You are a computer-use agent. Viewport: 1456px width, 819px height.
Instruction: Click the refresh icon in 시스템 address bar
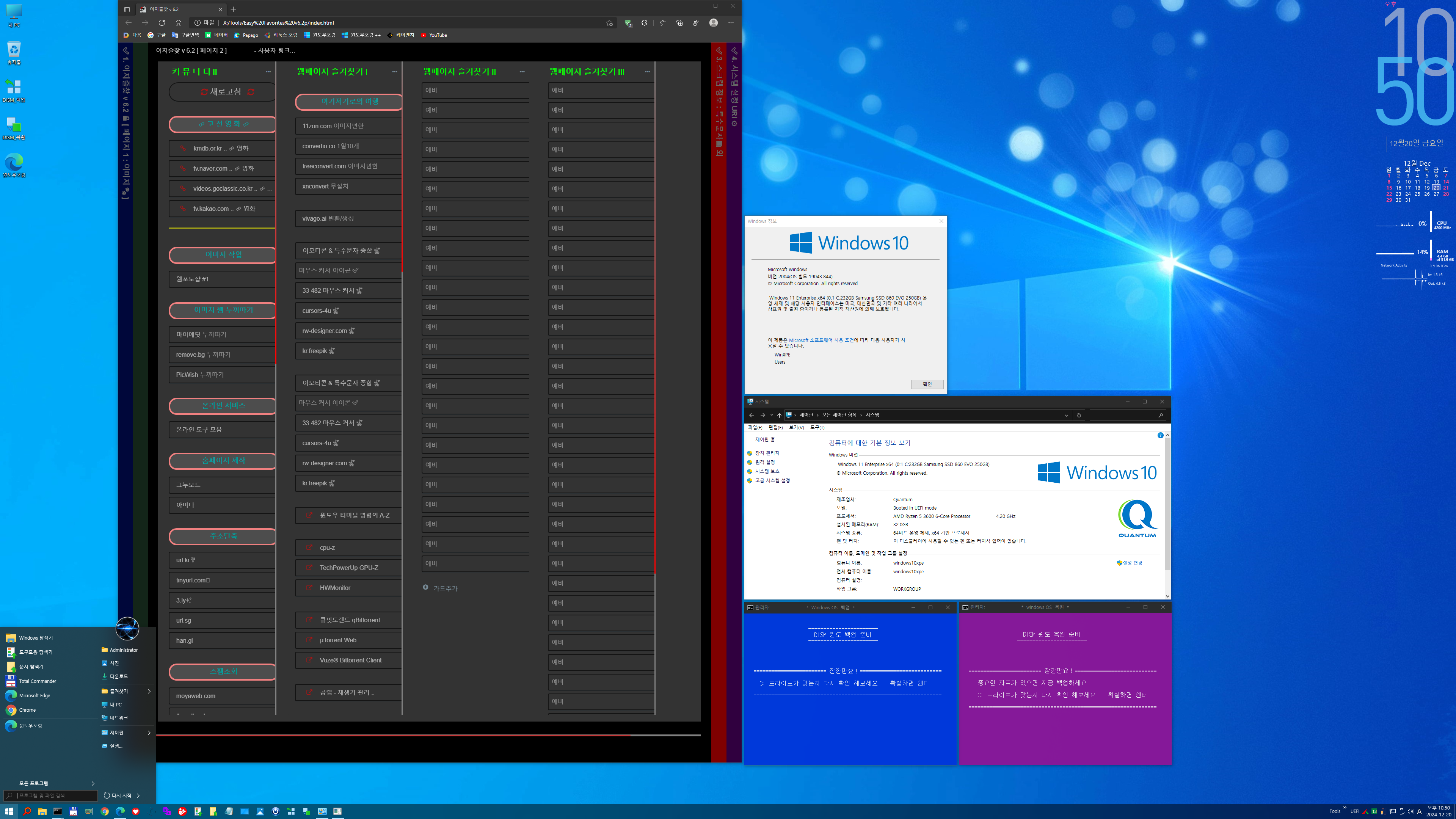pyautogui.click(x=1078, y=415)
